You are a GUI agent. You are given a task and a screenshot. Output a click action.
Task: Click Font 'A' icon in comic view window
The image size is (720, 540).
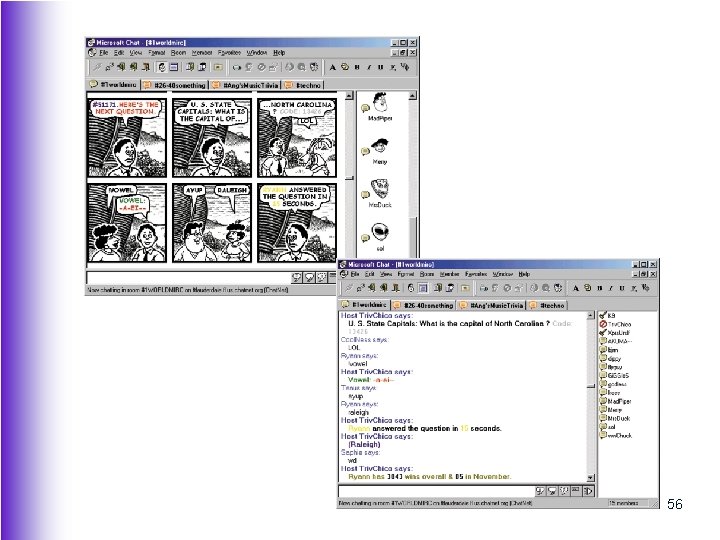point(332,67)
